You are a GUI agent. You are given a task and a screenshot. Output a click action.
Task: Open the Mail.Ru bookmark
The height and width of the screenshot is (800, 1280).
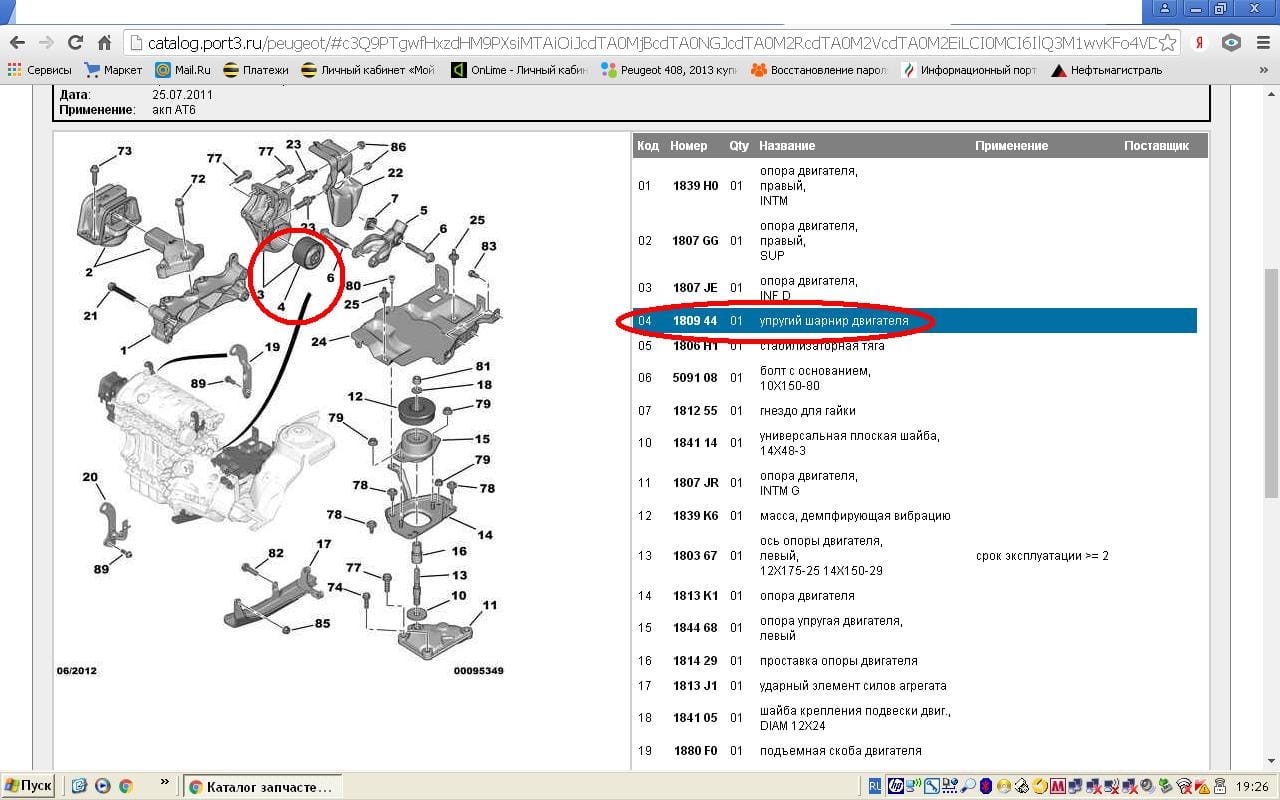pos(184,70)
